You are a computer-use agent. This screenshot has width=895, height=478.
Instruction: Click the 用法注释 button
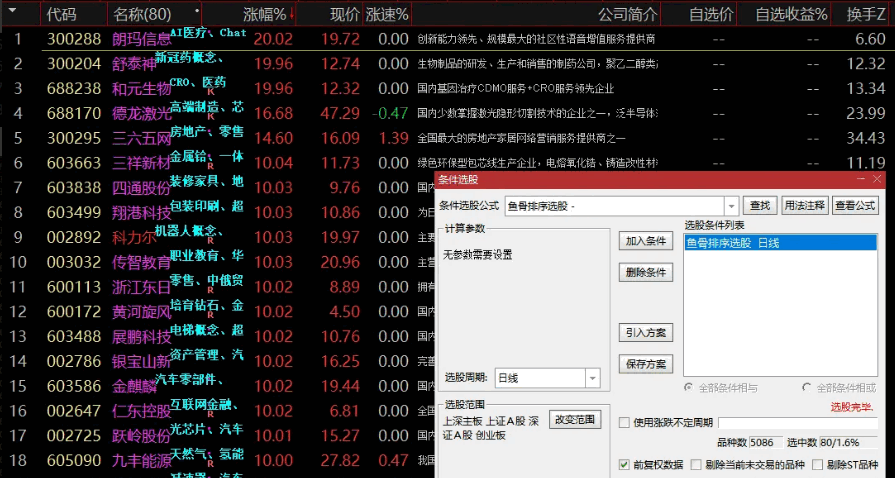[x=804, y=206]
